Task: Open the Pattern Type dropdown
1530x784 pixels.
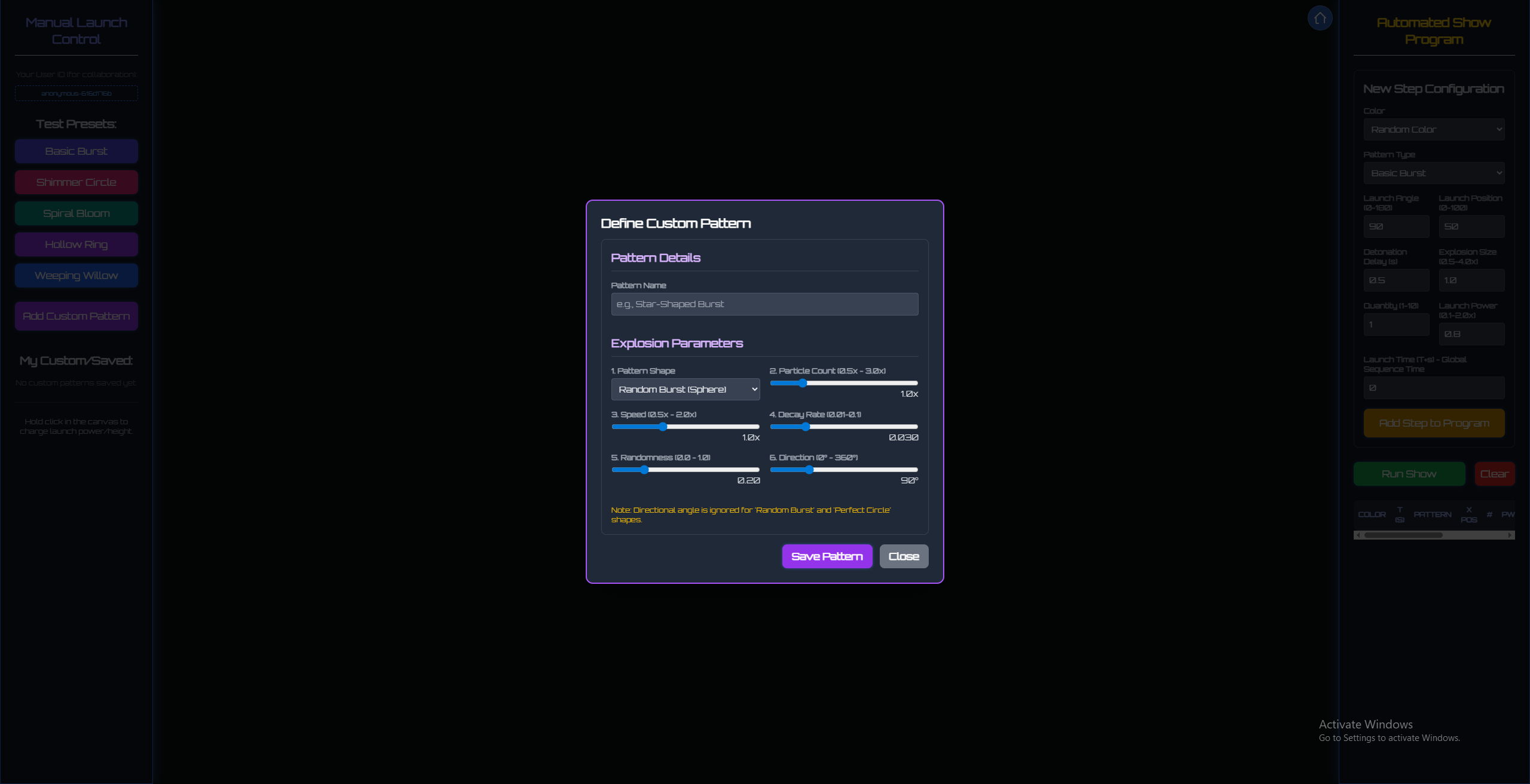Action: pyautogui.click(x=1433, y=173)
